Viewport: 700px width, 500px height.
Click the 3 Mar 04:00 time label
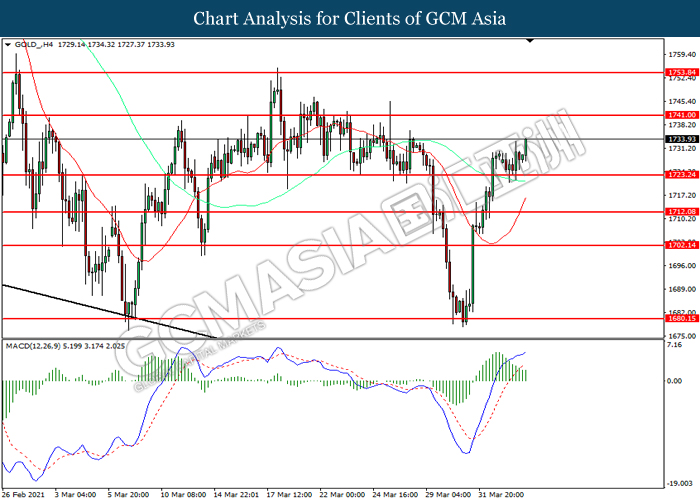pos(75,495)
